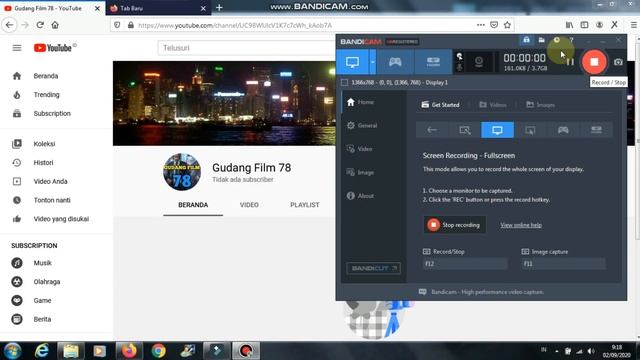The height and width of the screenshot is (360, 640).
Task: Select rectangle area recording mode icon
Action: pos(464,130)
